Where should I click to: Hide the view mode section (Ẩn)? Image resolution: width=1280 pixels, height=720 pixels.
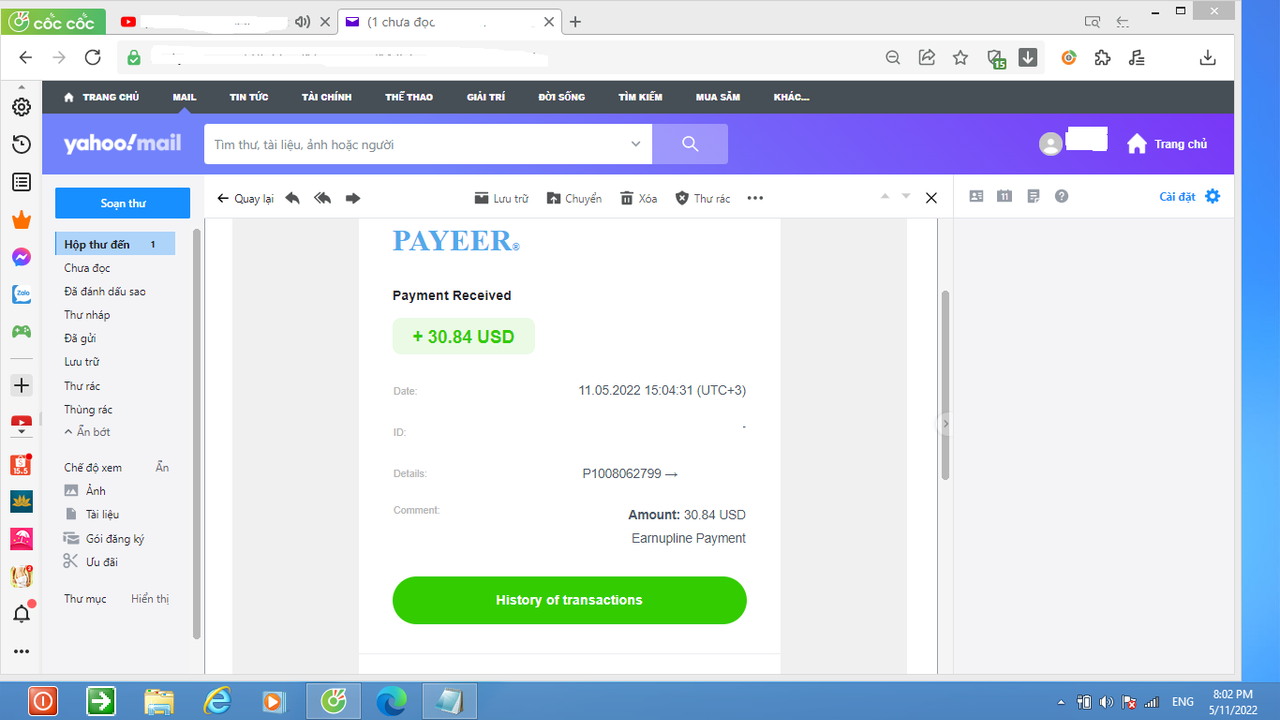162,467
